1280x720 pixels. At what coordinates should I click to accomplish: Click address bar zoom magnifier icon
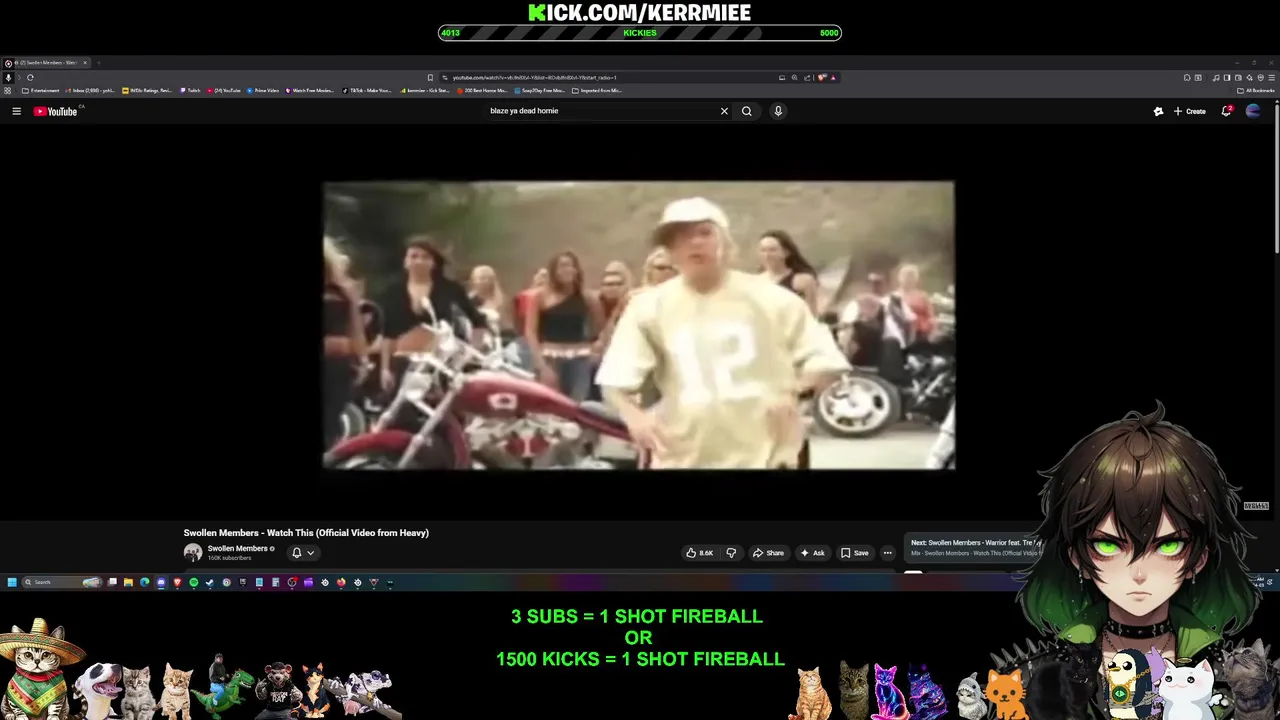click(794, 77)
